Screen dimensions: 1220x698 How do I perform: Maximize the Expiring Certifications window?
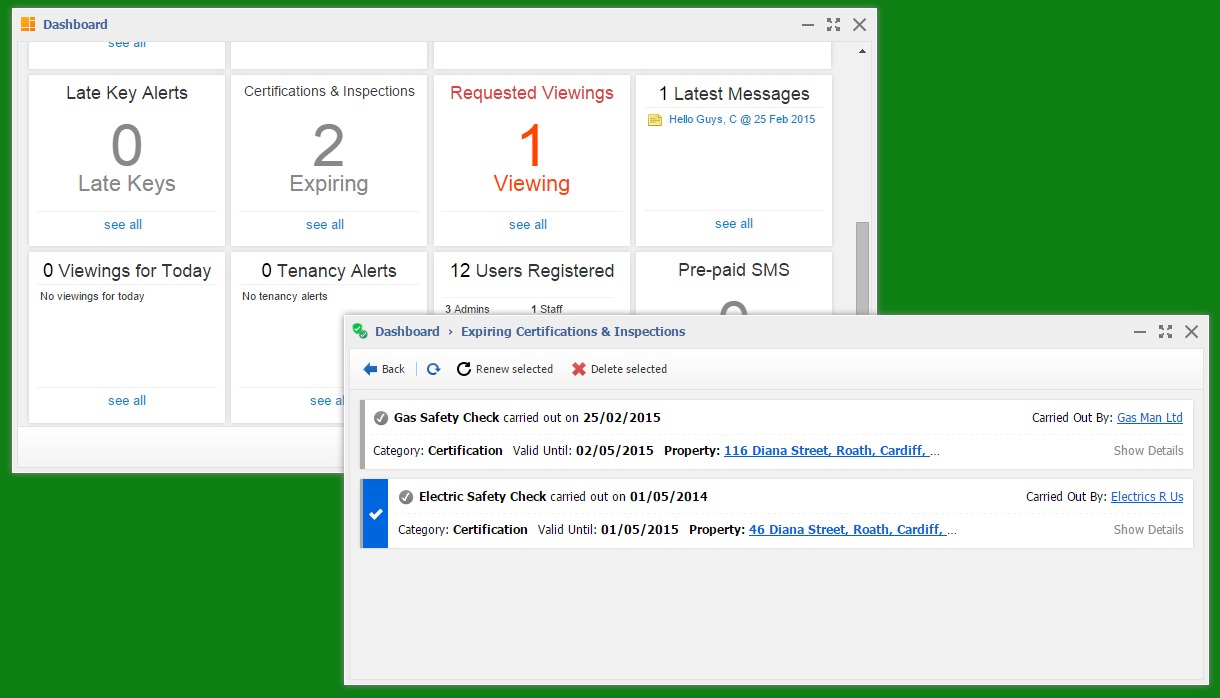(1165, 331)
